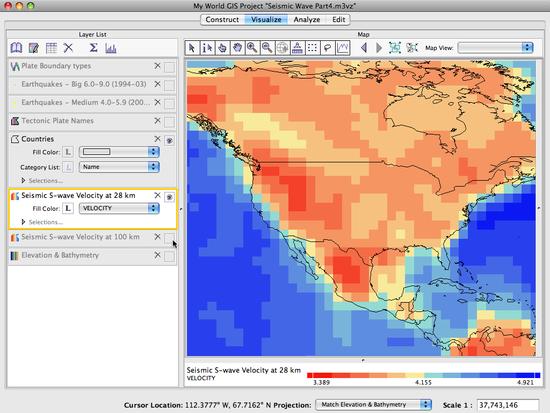Switch to the Analyze tab
This screenshot has width=550, height=413.
tap(307, 20)
